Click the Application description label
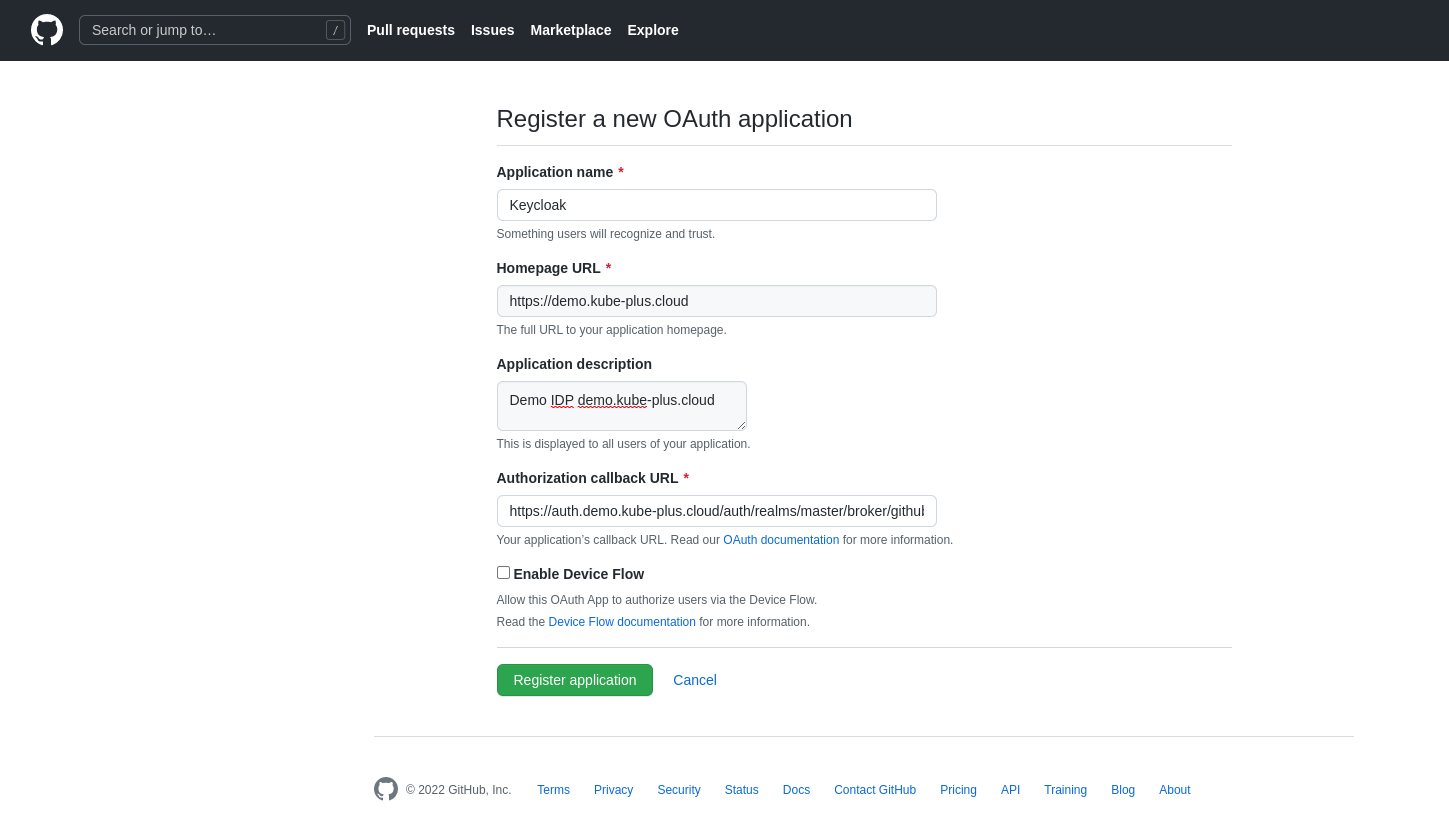Image resolution: width=1449 pixels, height=835 pixels. (574, 364)
